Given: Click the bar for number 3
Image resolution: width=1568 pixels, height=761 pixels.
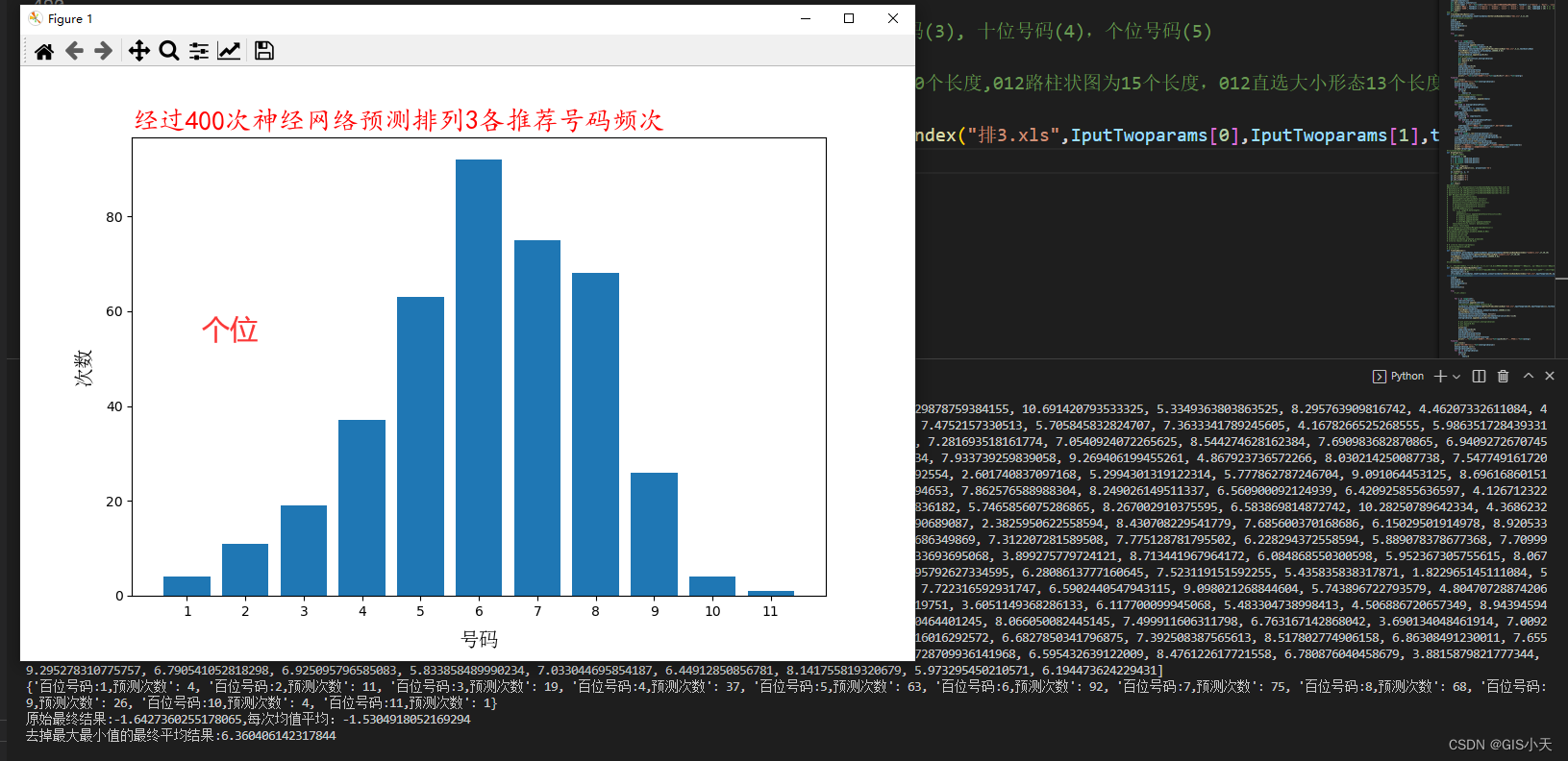Looking at the screenshot, I should point(304,551).
